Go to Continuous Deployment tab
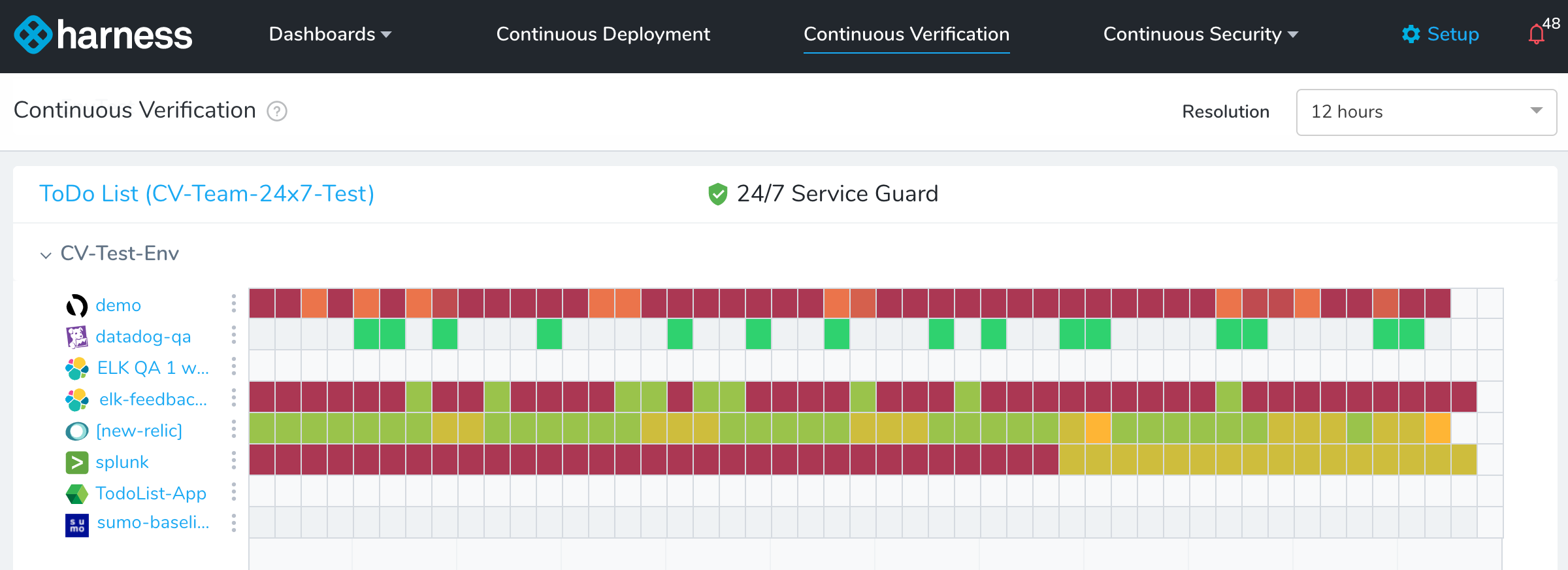Image resolution: width=1568 pixels, height=570 pixels. (x=603, y=34)
